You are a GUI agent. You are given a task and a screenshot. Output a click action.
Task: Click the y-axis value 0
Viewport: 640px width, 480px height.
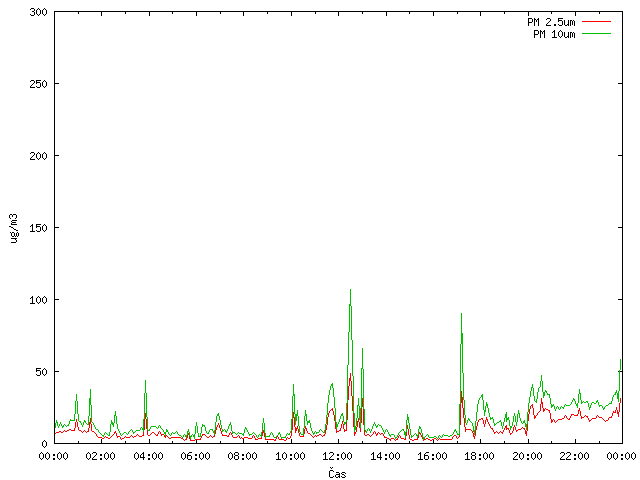pyautogui.click(x=44, y=444)
